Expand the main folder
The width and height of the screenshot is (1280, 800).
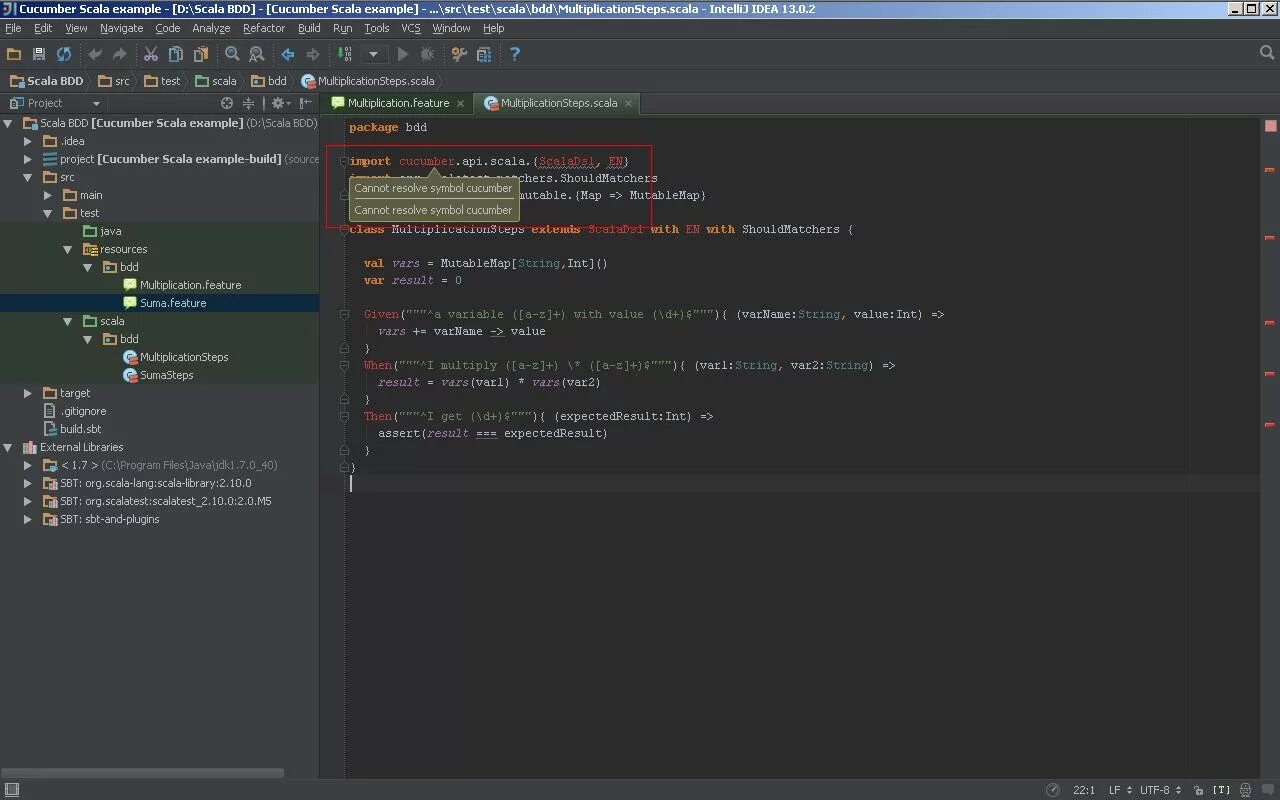coord(48,195)
